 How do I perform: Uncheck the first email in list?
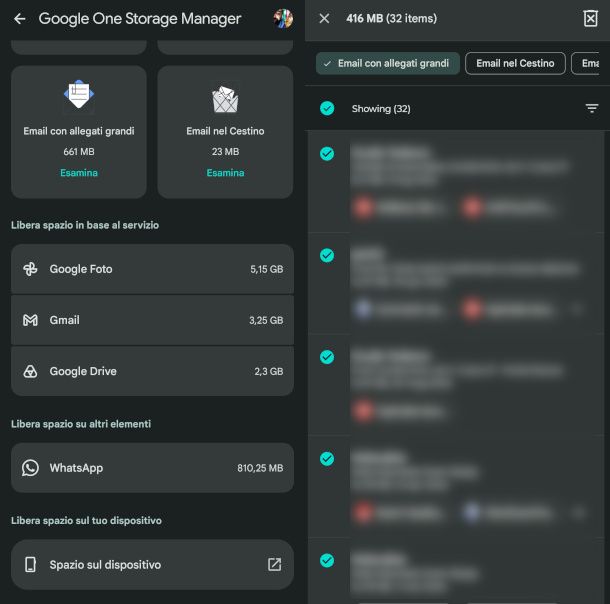(327, 154)
